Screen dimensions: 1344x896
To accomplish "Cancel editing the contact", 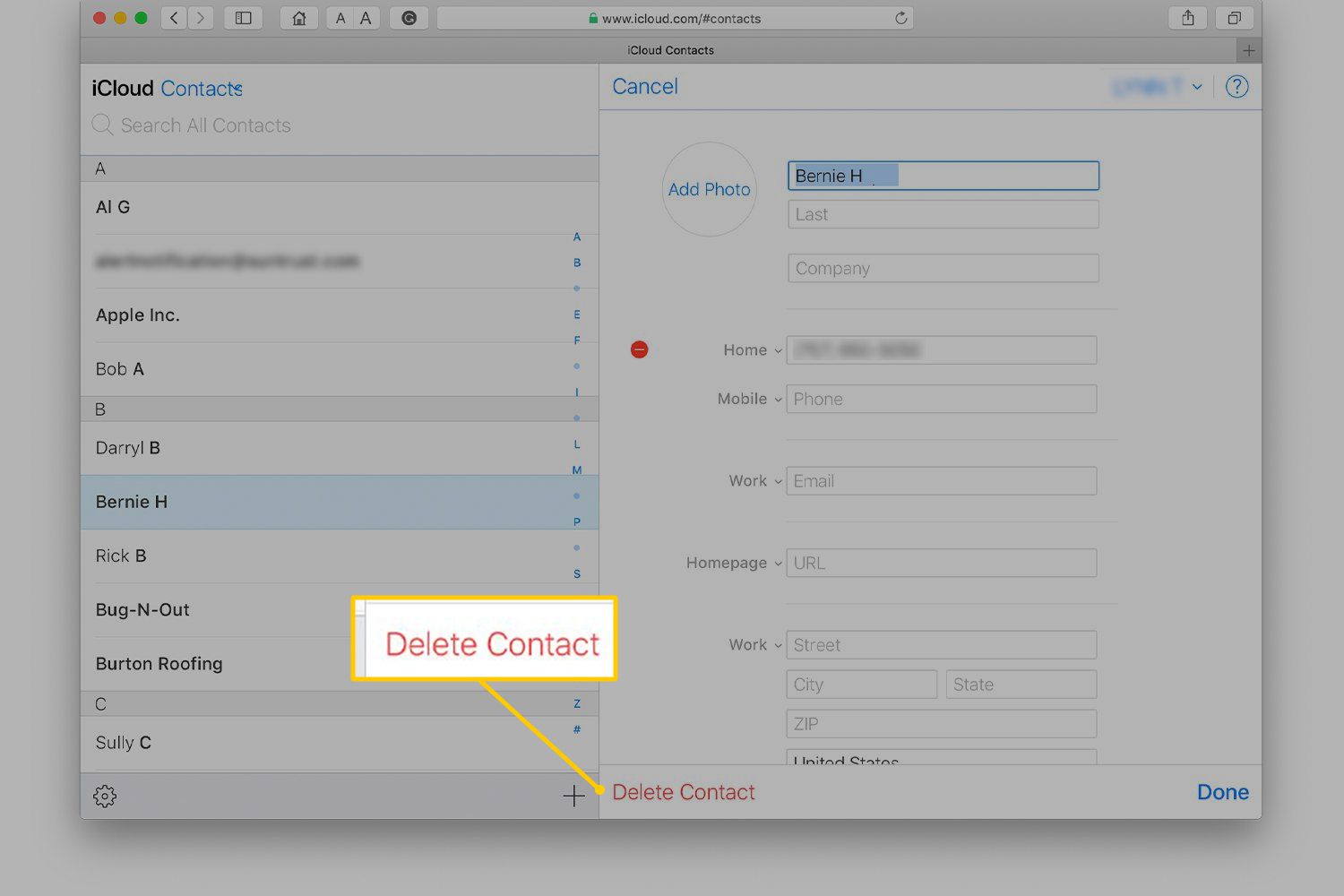I will click(x=645, y=87).
